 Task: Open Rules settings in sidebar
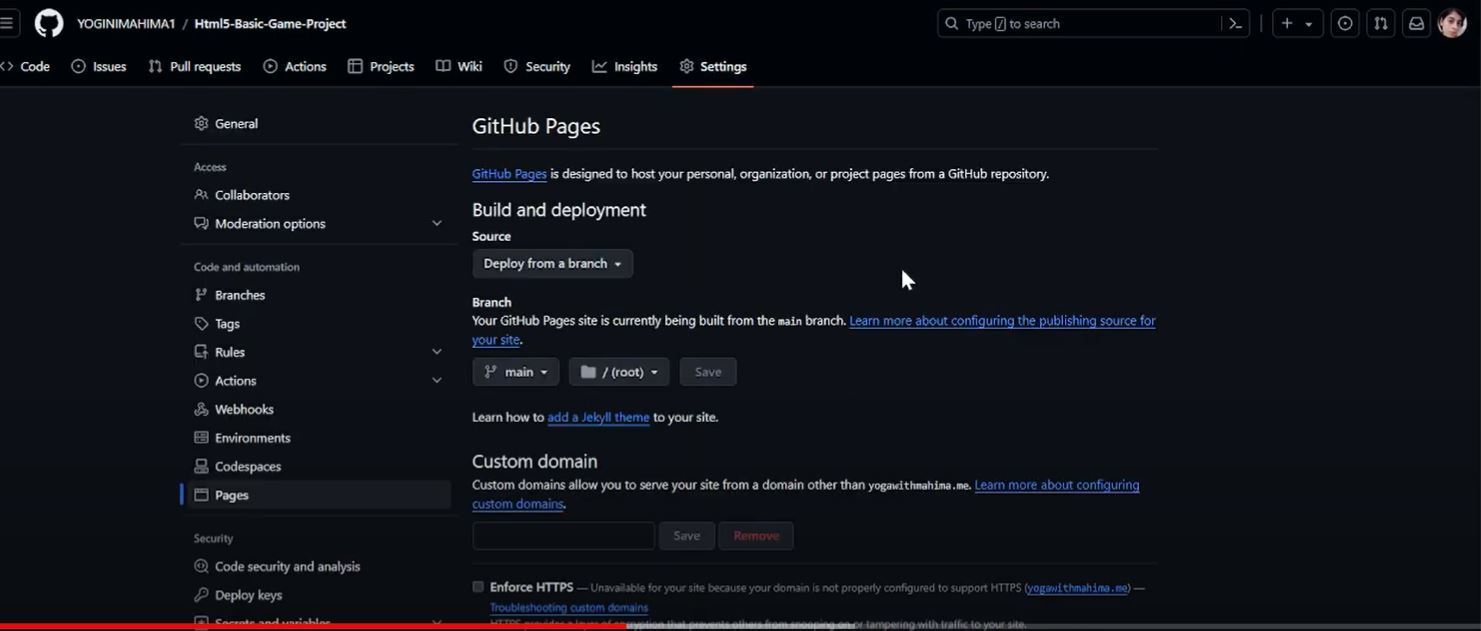[230, 352]
